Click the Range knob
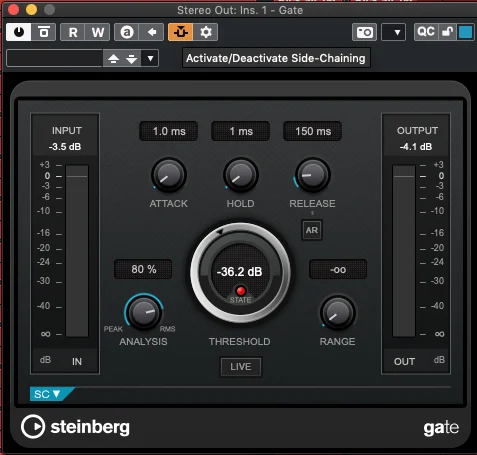477x455 pixels. pyautogui.click(x=338, y=312)
